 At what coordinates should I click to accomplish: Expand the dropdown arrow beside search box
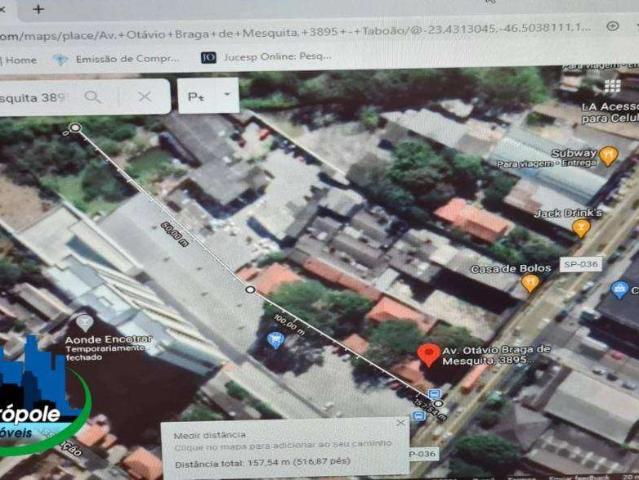(x=227, y=95)
